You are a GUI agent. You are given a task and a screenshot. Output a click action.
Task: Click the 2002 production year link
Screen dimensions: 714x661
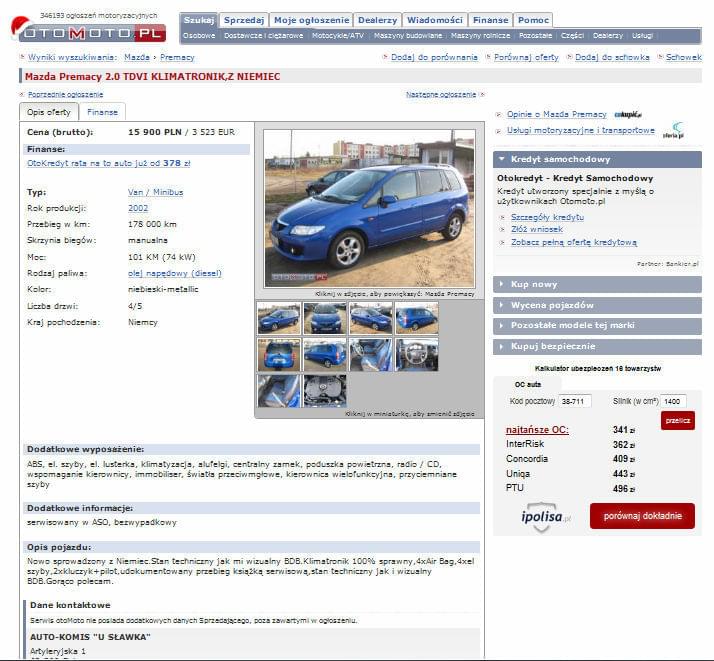coord(138,208)
